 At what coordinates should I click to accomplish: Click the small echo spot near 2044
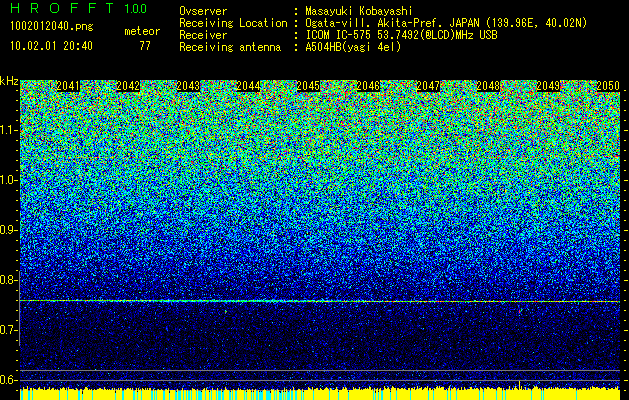(225, 311)
